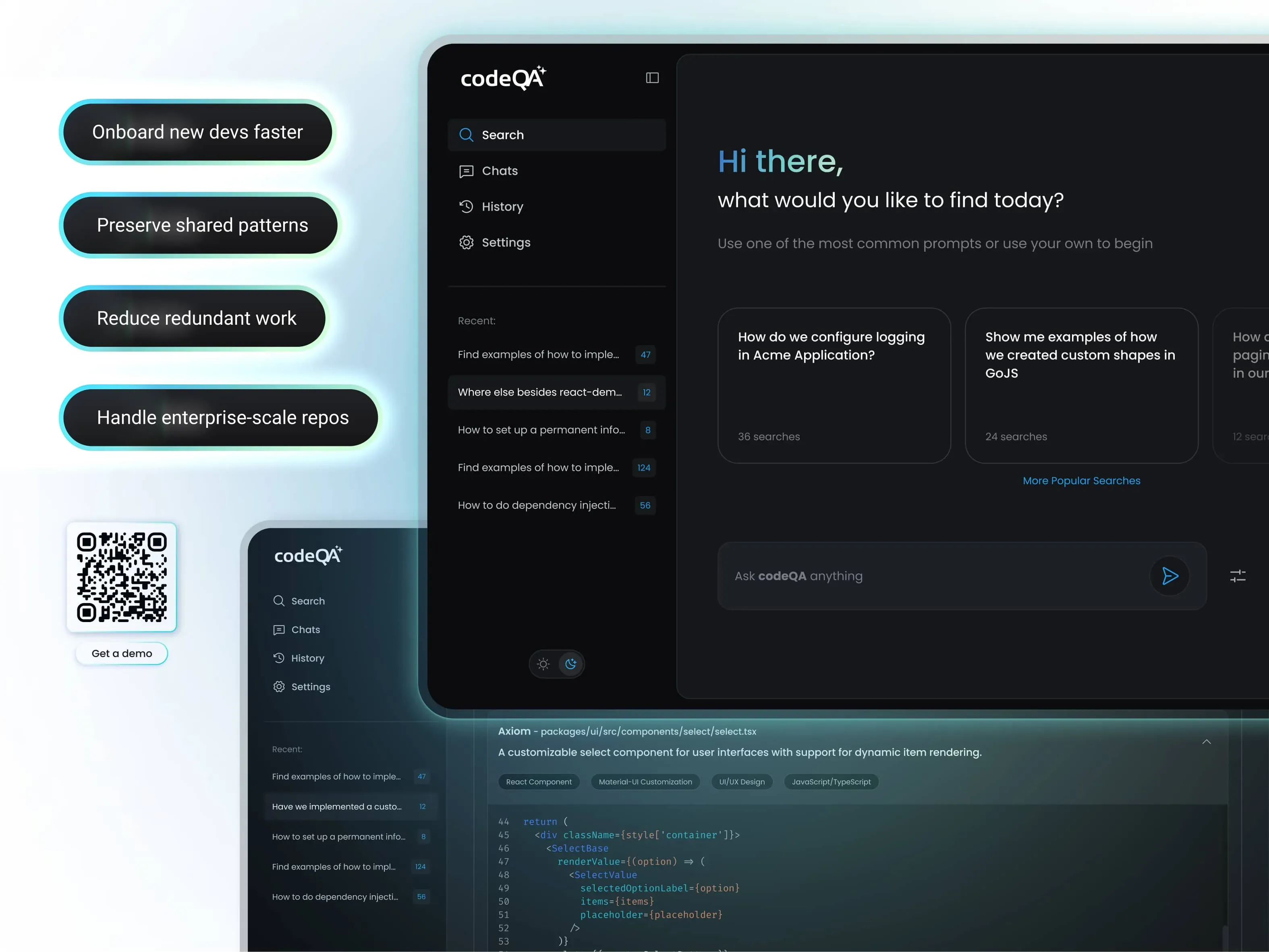1269x952 pixels.
Task: Switch to light mode sun icon
Action: pos(543,664)
